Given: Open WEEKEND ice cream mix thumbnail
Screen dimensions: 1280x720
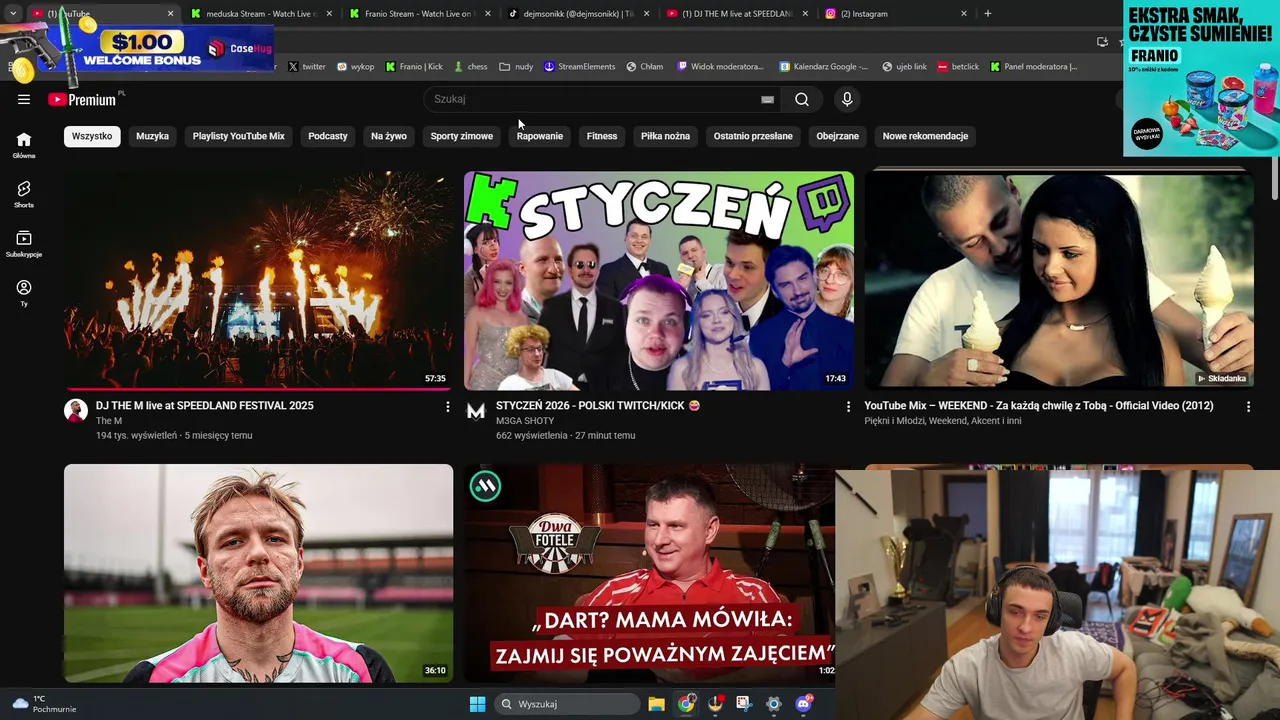Looking at the screenshot, I should click(1059, 280).
